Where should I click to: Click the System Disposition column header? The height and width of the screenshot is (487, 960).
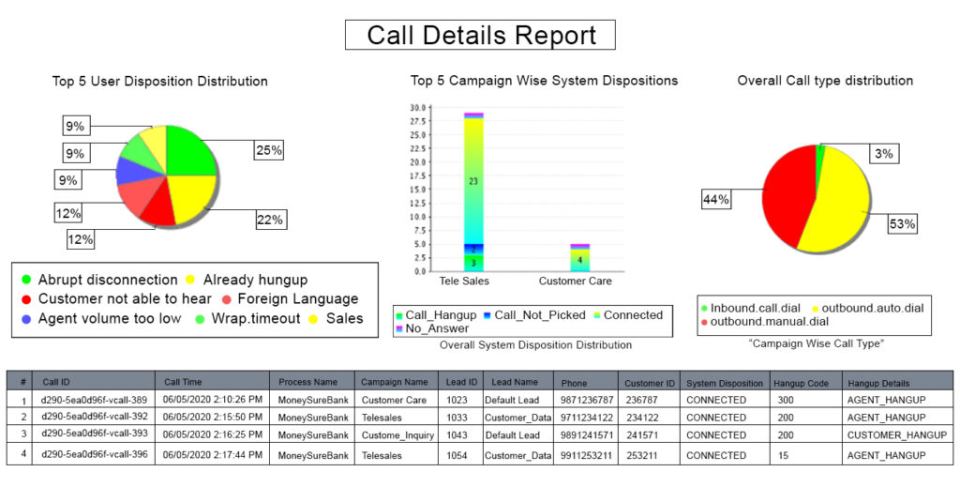tap(726, 381)
